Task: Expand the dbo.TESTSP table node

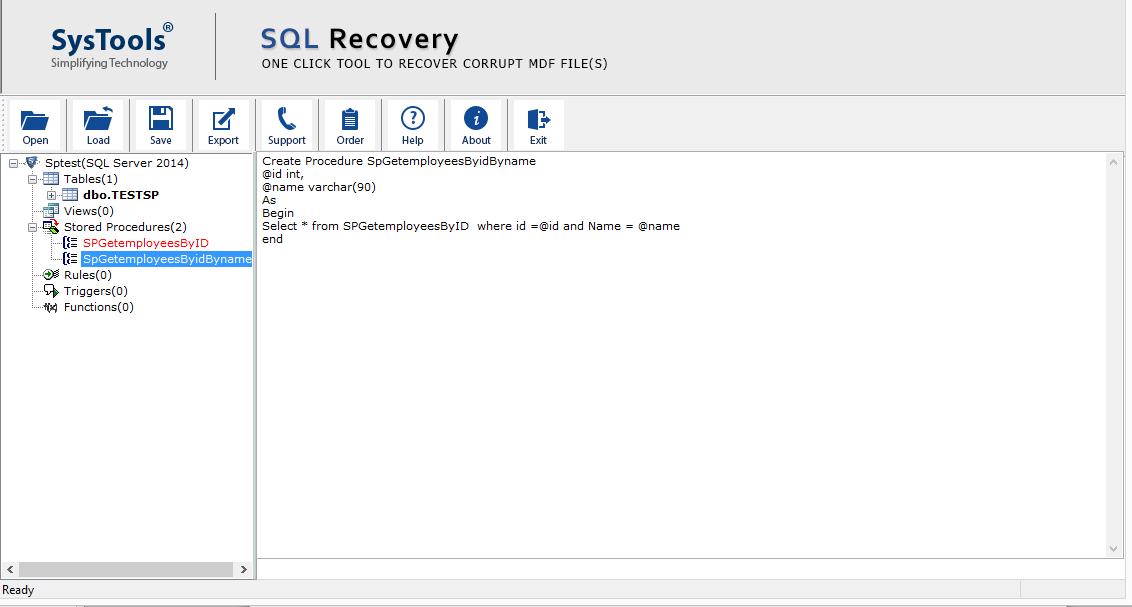Action: (51, 195)
